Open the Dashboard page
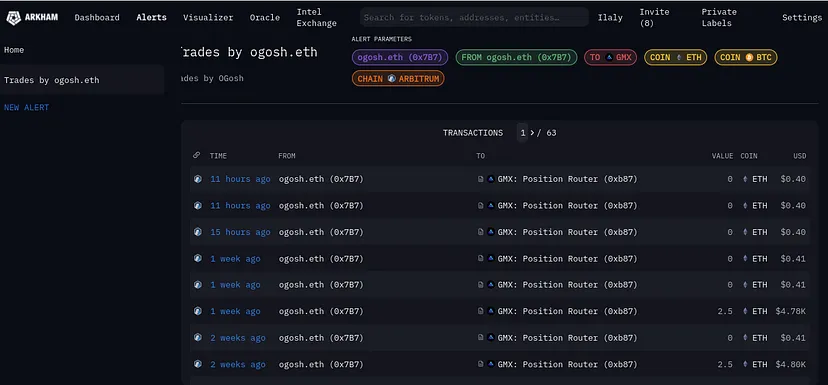This screenshot has height=385, width=828. coord(97,17)
